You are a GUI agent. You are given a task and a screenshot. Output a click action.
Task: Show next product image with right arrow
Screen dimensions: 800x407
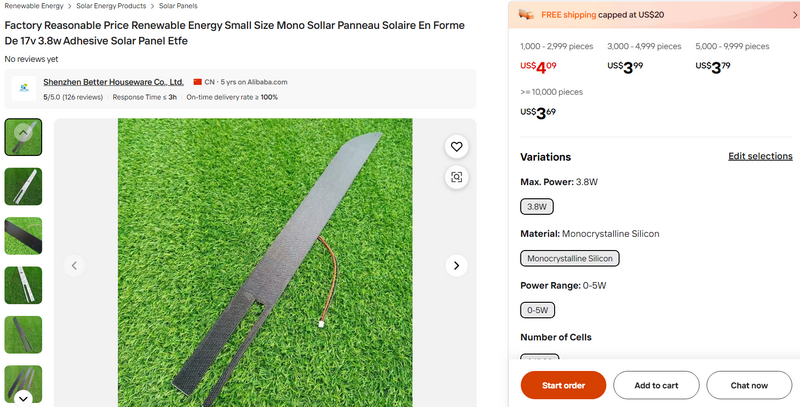click(456, 266)
